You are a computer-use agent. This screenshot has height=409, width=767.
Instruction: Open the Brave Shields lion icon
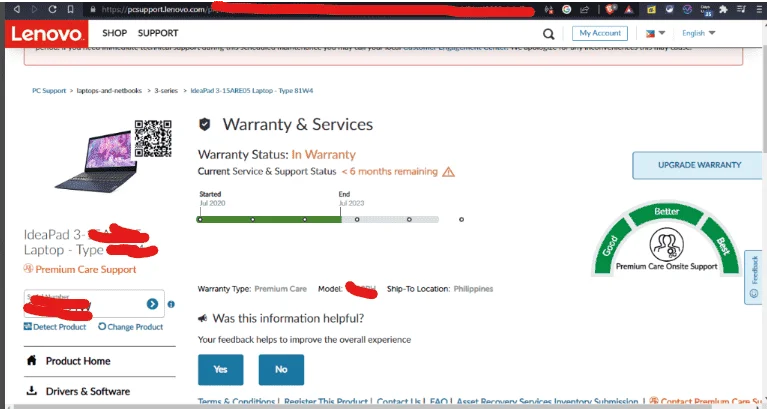[x=610, y=9]
